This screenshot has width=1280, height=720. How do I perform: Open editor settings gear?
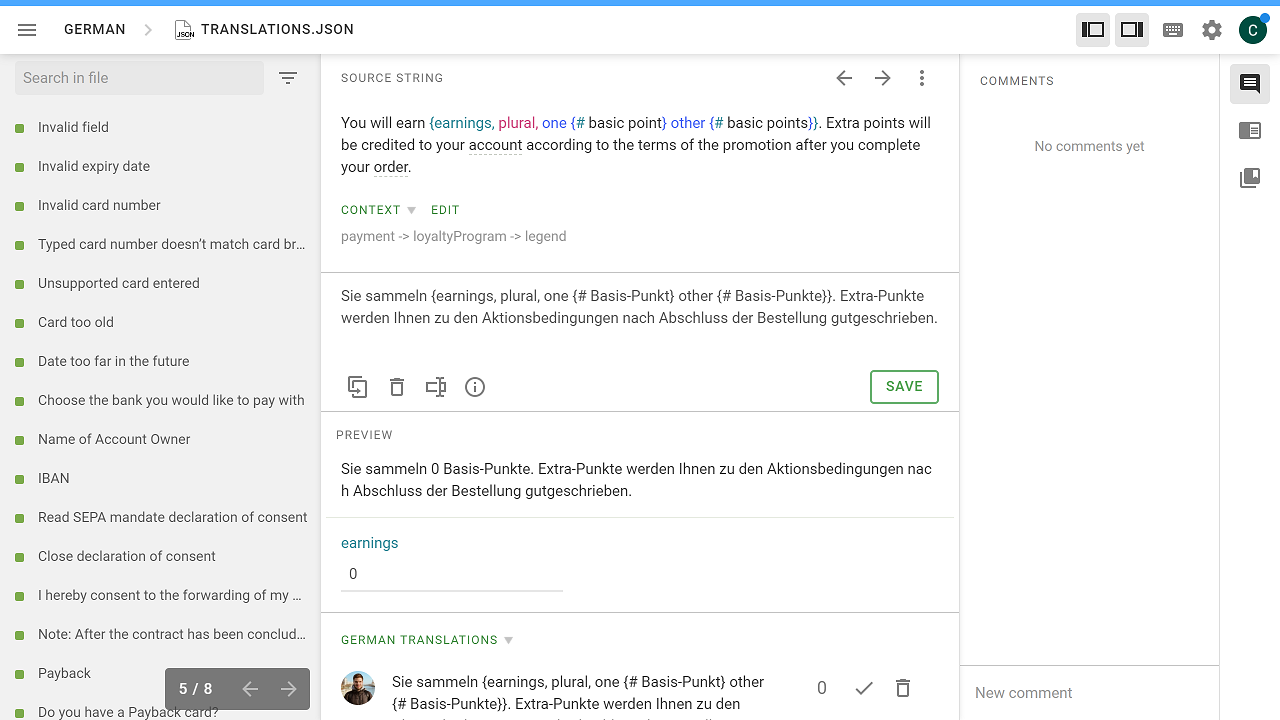[1212, 30]
